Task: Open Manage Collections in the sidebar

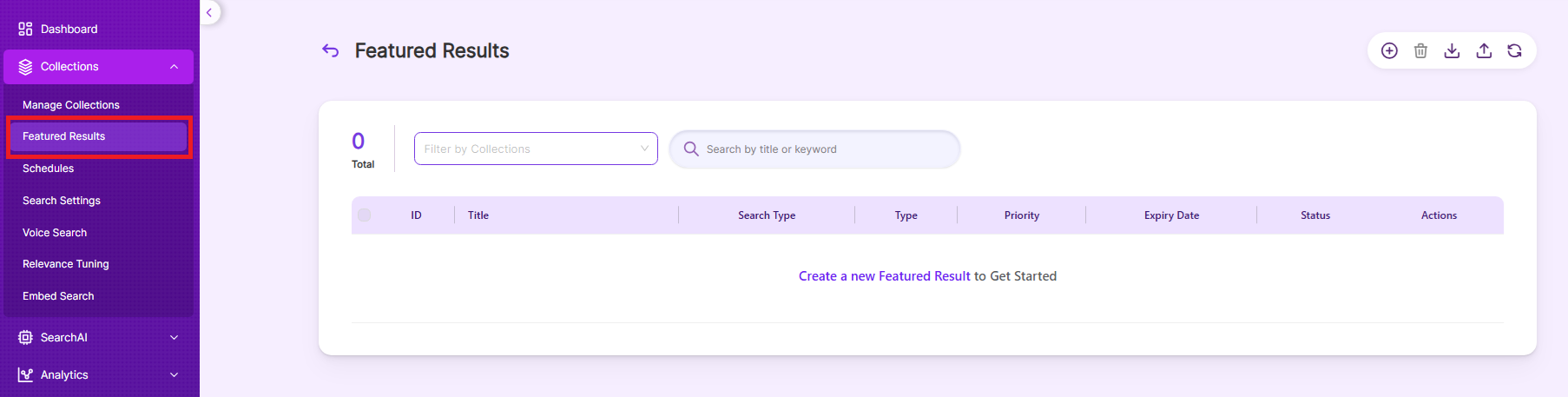Action: [x=71, y=104]
